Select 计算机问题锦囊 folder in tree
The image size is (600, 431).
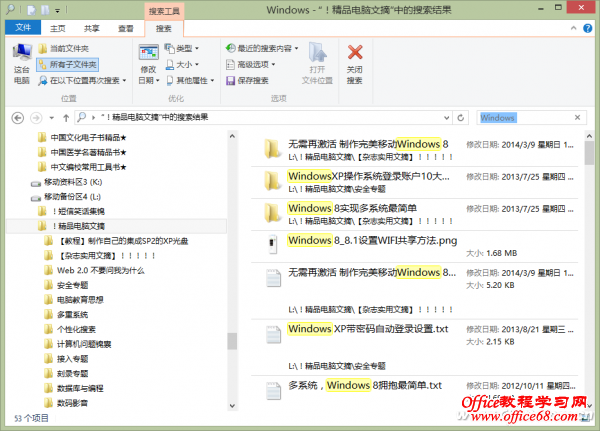click(78, 344)
